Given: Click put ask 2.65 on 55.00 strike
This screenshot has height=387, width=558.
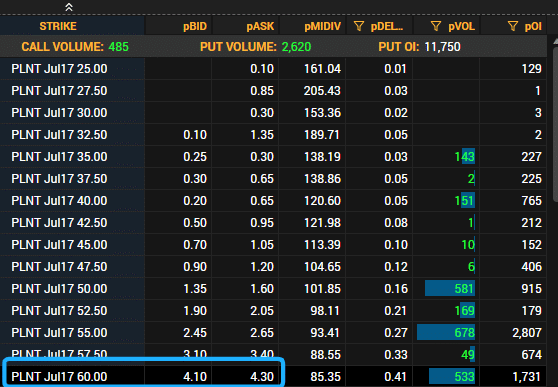Looking at the screenshot, I should coord(262,333).
